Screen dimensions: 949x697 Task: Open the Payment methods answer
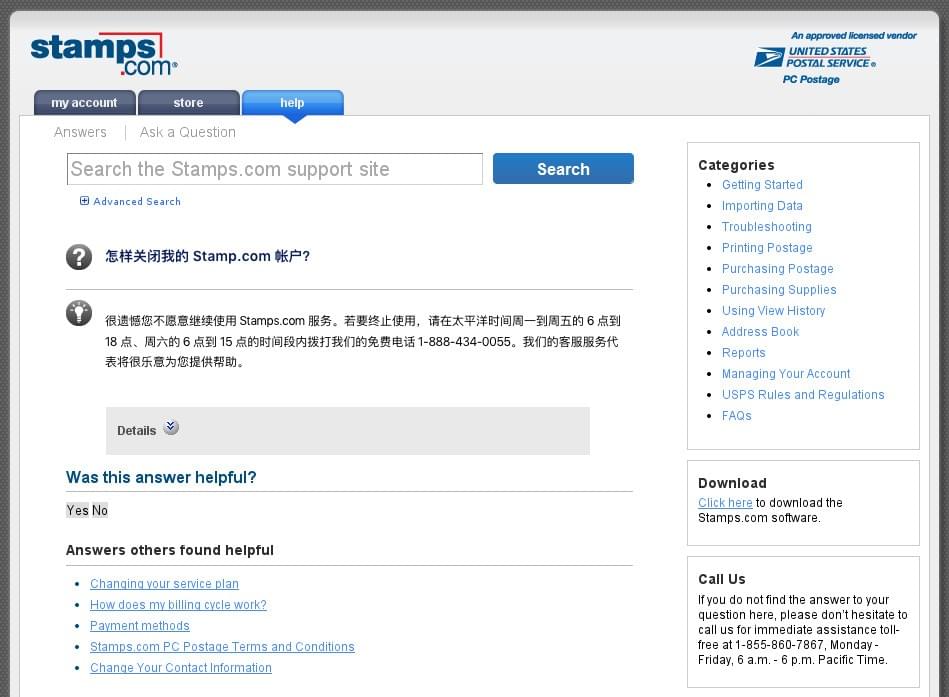[140, 626]
